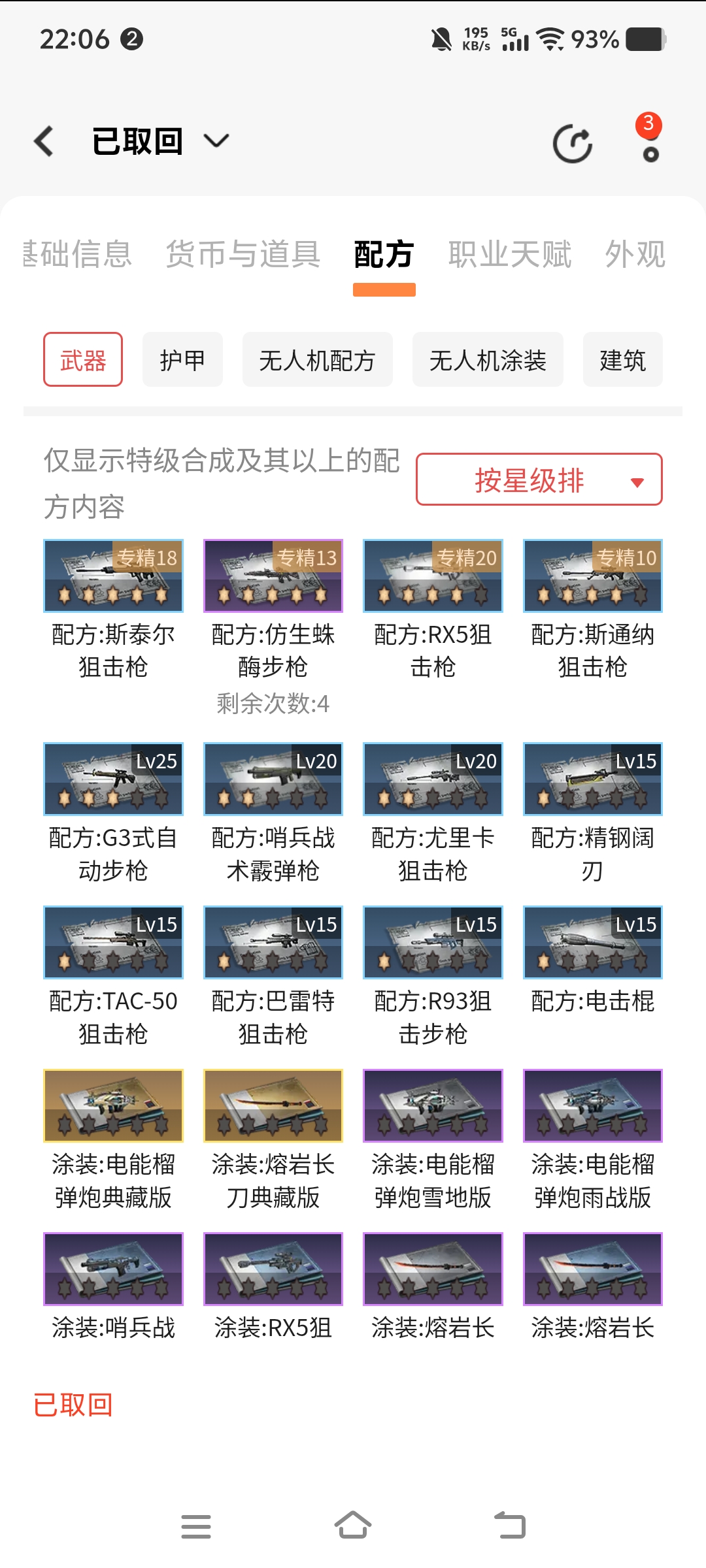Choose the 无人机配方 category chip

[x=317, y=359]
